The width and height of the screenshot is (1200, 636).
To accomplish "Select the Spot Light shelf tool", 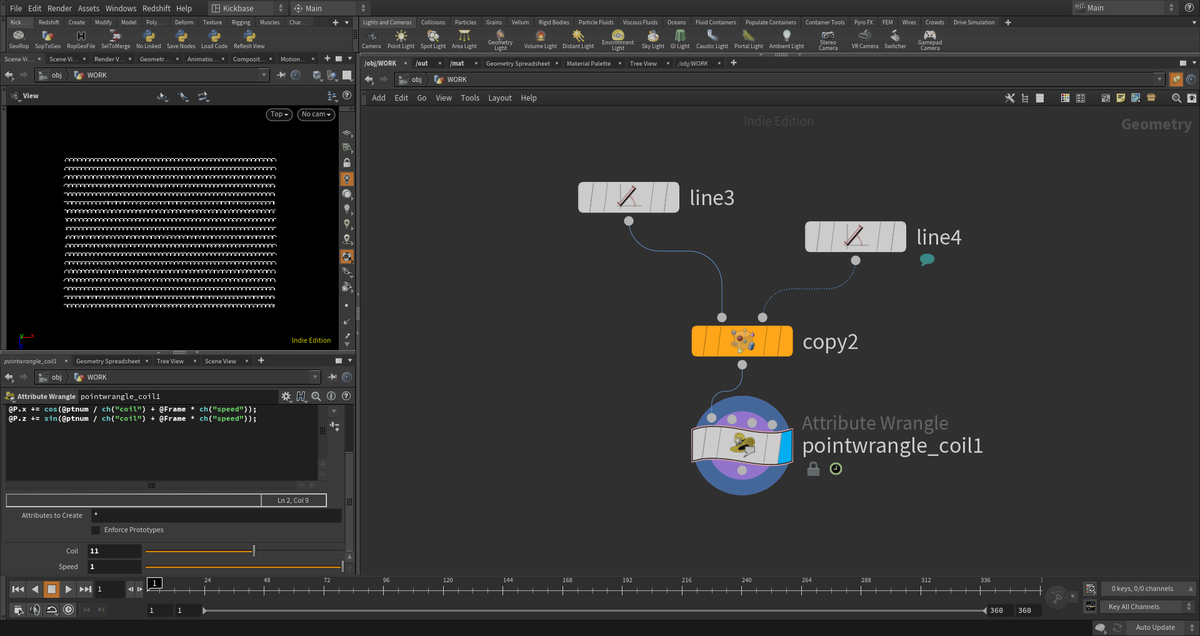I will click(433, 39).
